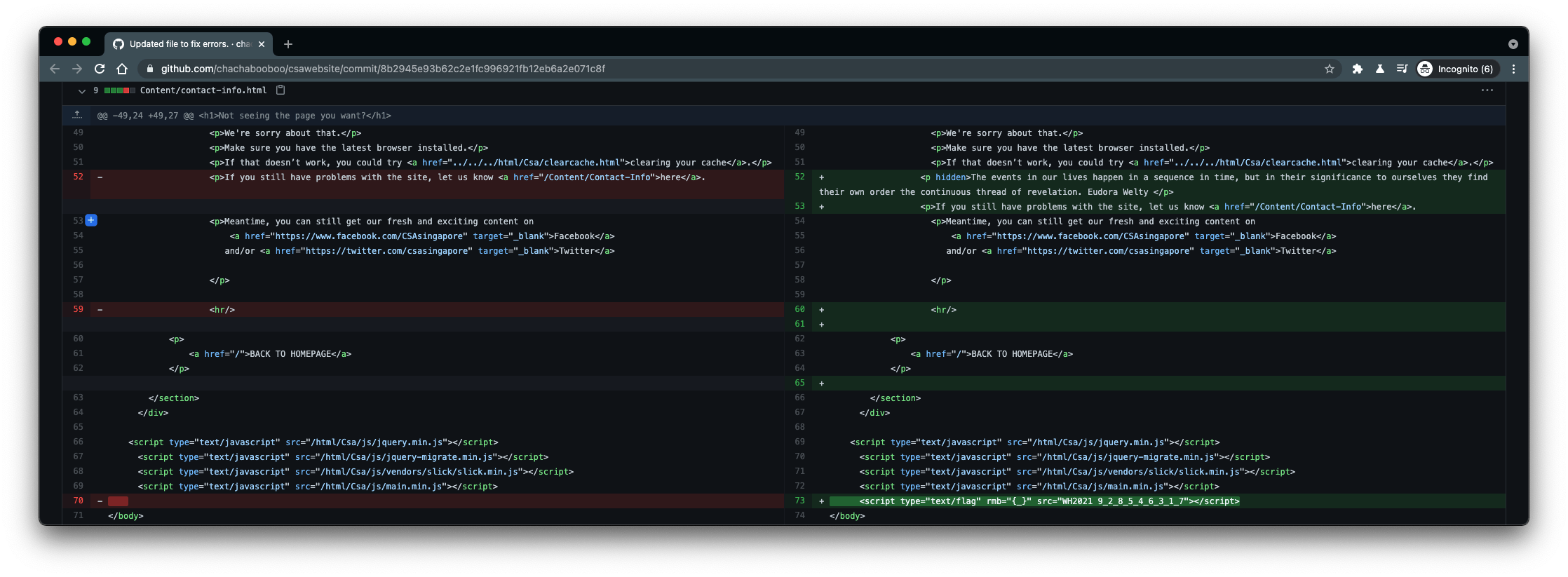The height and width of the screenshot is (577, 1568).
Task: Open the browser home page icon
Action: coord(122,69)
